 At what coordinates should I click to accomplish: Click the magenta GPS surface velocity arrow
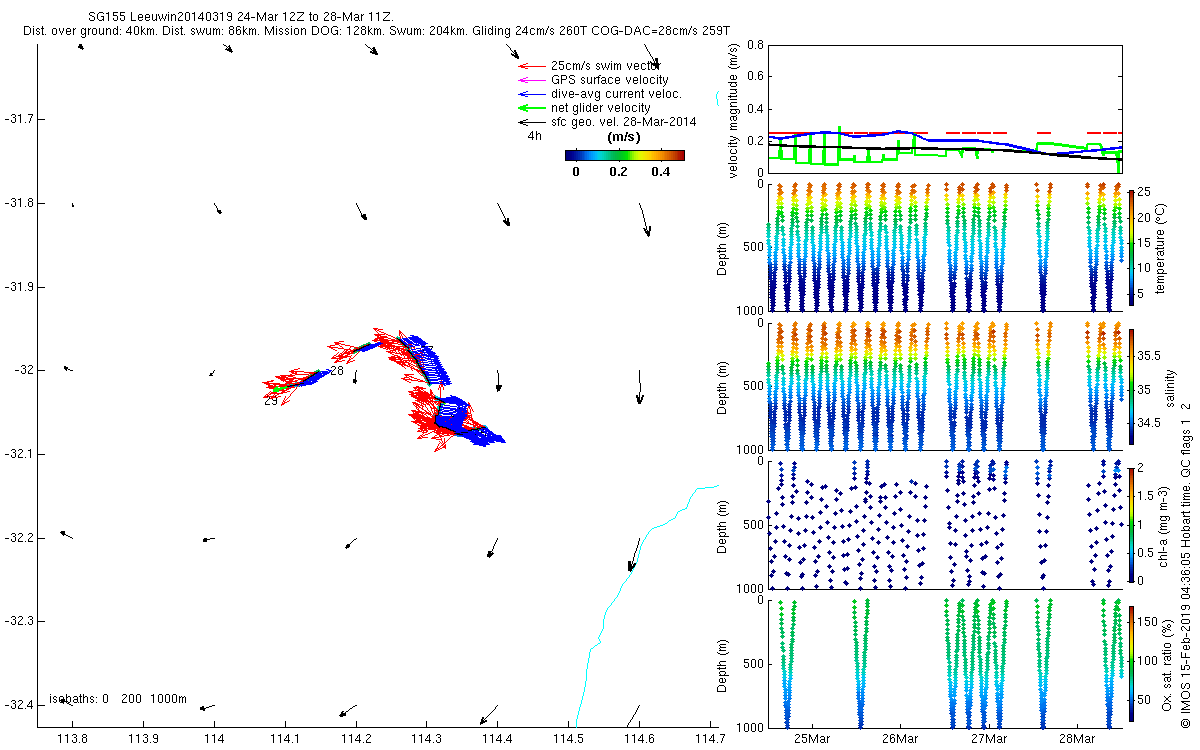pyautogui.click(x=528, y=80)
